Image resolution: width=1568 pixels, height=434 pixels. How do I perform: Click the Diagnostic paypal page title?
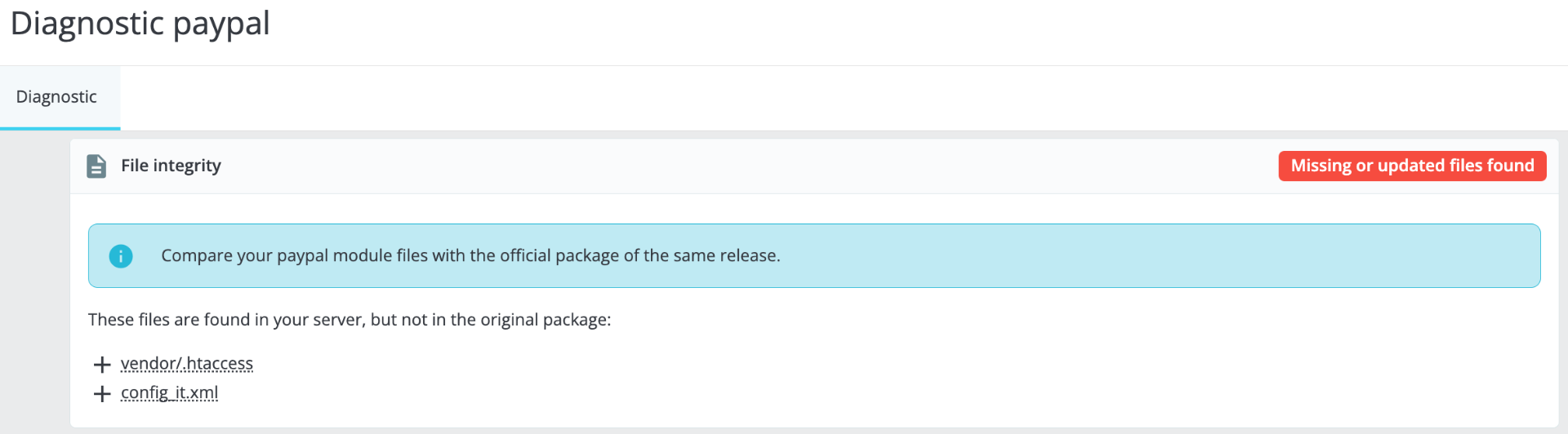pyautogui.click(x=140, y=24)
